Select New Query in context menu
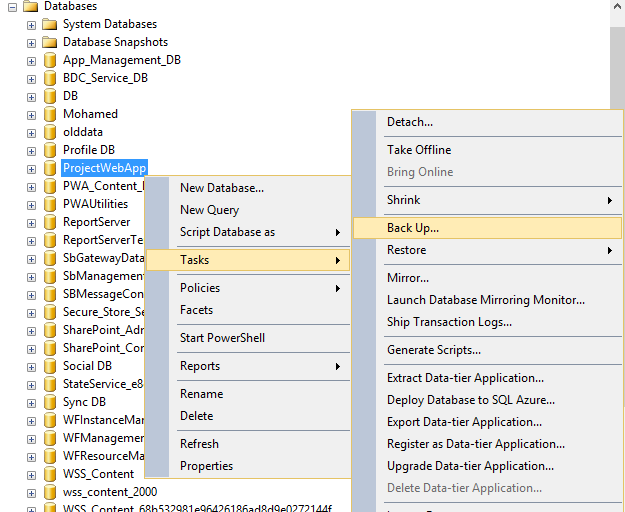The image size is (625, 512). tap(209, 210)
